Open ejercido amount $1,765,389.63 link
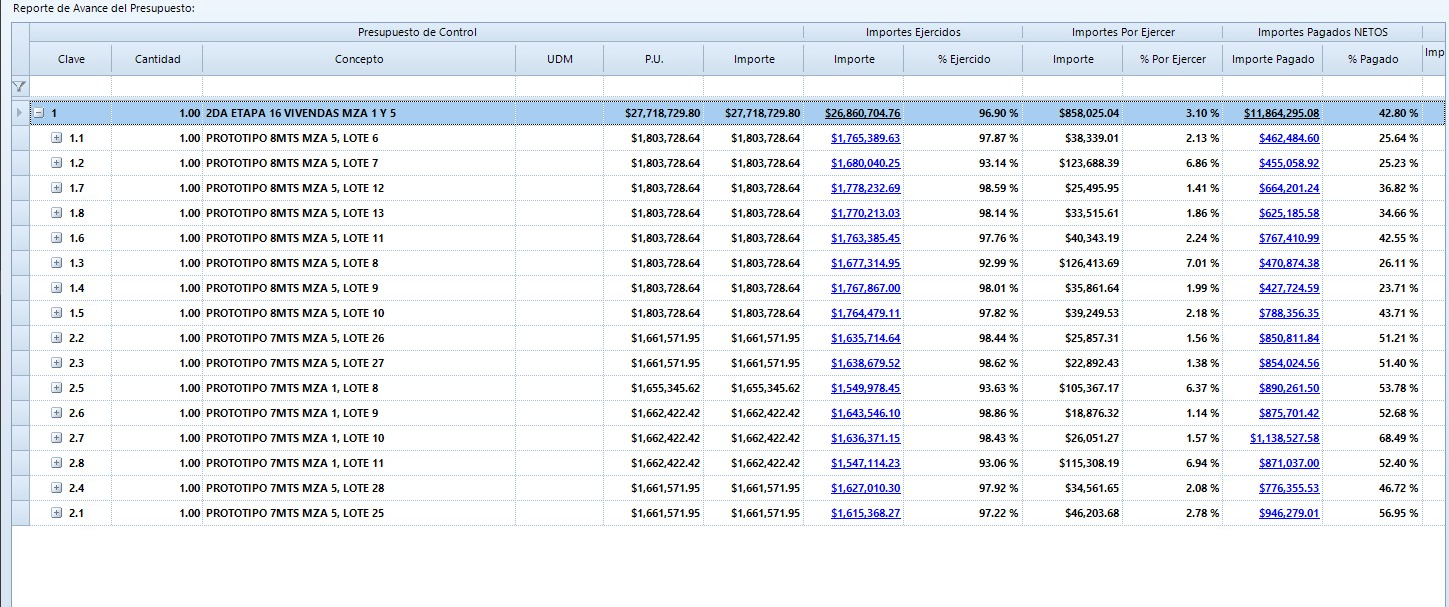This screenshot has width=1449, height=607. (865, 138)
